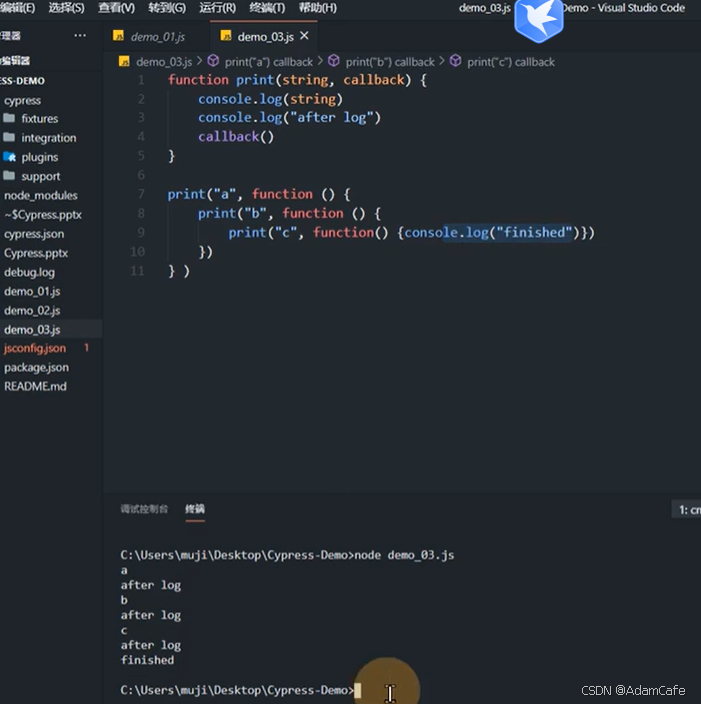Open the terminal selector dropdown "1: cm"
Image resolution: width=701 pixels, height=704 pixels.
tap(688, 510)
